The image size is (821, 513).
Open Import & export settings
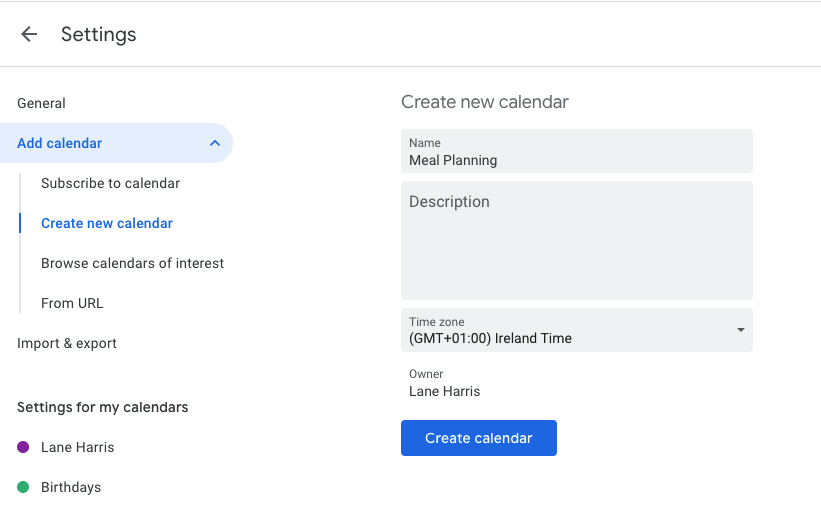click(x=67, y=343)
